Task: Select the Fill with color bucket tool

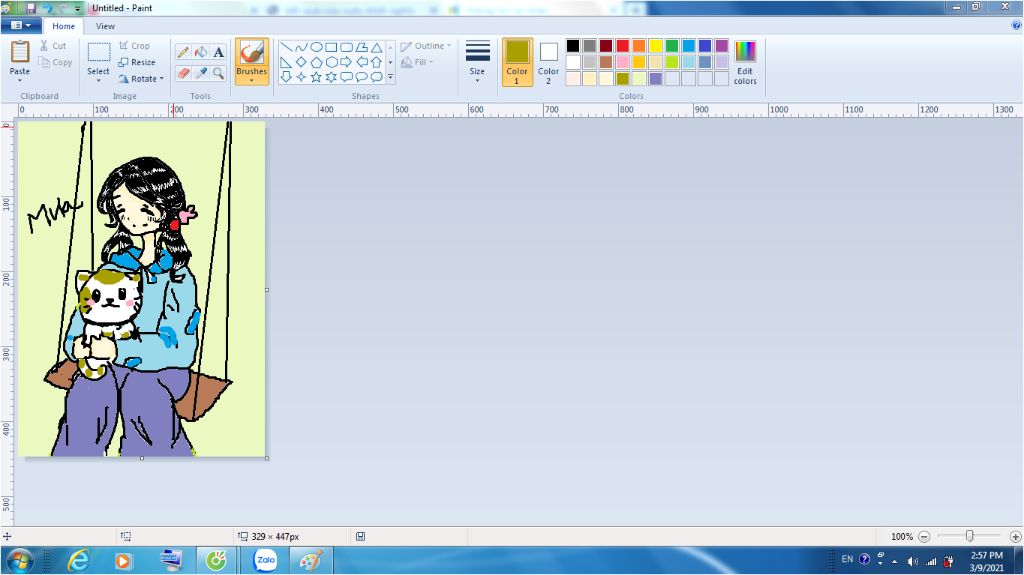Action: (201, 52)
